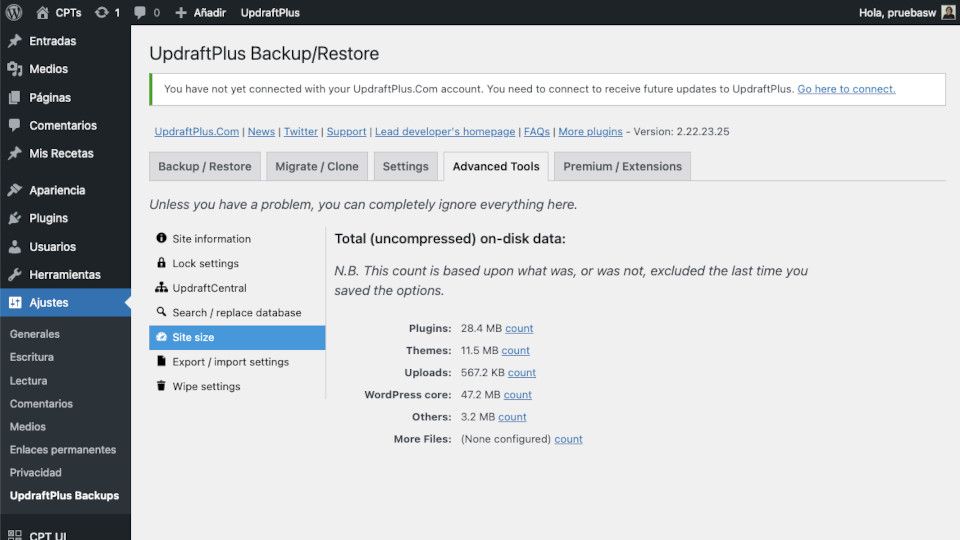This screenshot has width=960, height=540.
Task: Click count link for Themes
Action: [x=516, y=350]
